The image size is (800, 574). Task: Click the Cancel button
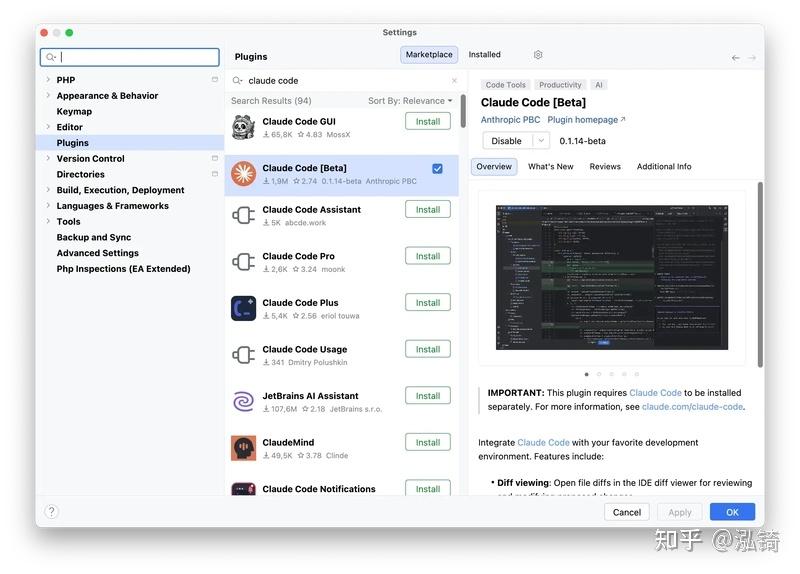point(627,512)
